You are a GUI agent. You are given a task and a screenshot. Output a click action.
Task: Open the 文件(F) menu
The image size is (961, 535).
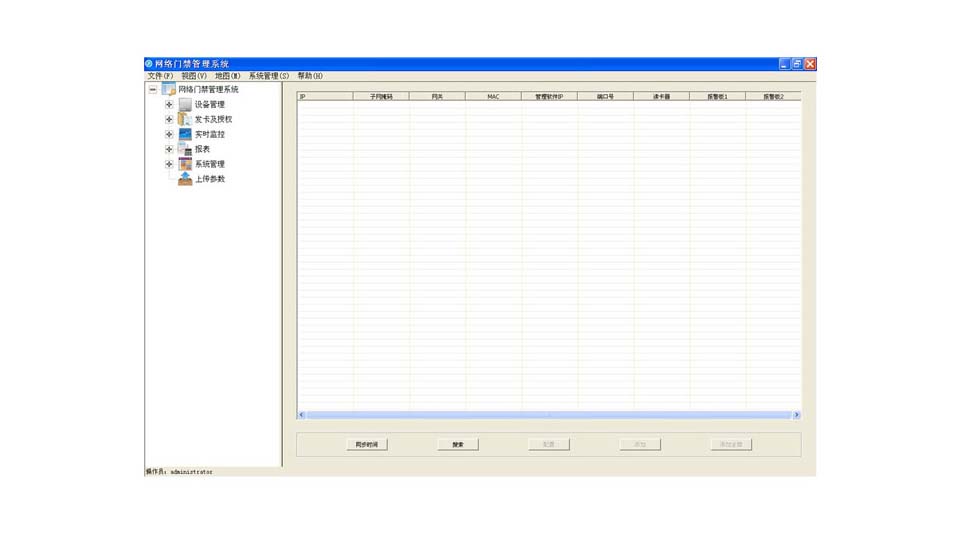click(x=160, y=76)
